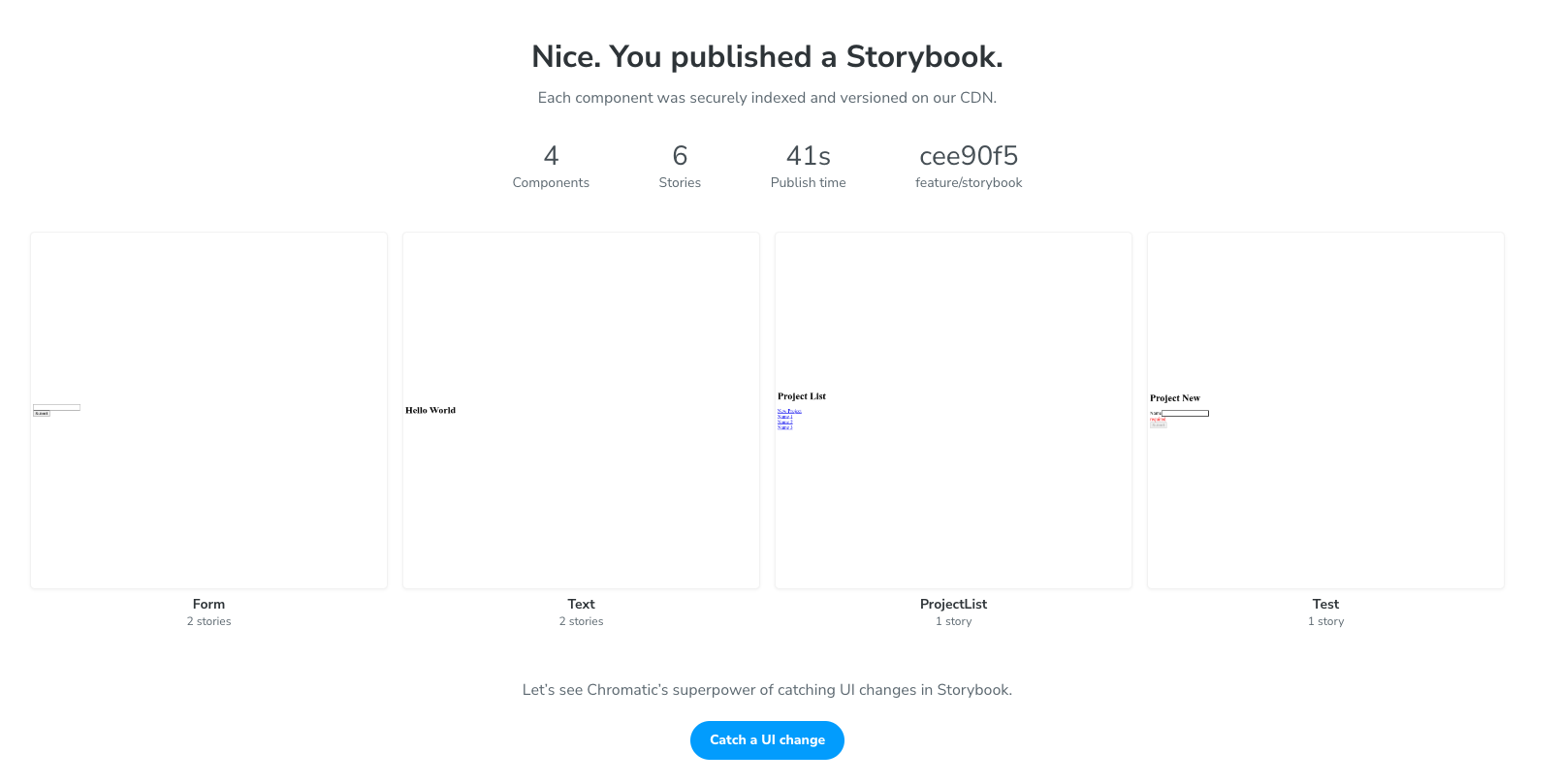Click the Name field in the Project New form

1185,413
